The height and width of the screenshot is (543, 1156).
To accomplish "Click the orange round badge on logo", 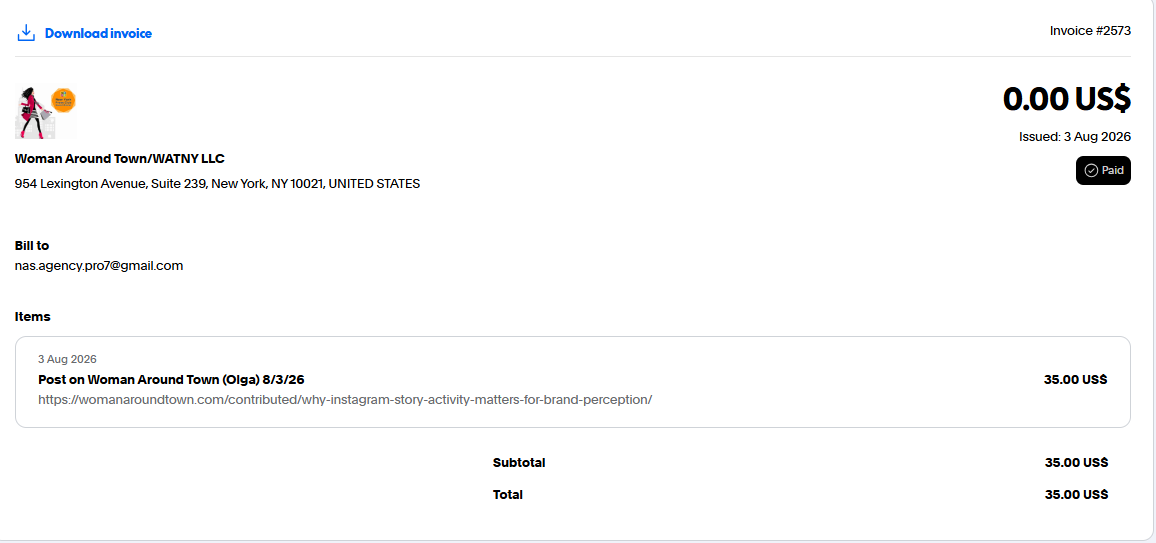I will coord(63,100).
